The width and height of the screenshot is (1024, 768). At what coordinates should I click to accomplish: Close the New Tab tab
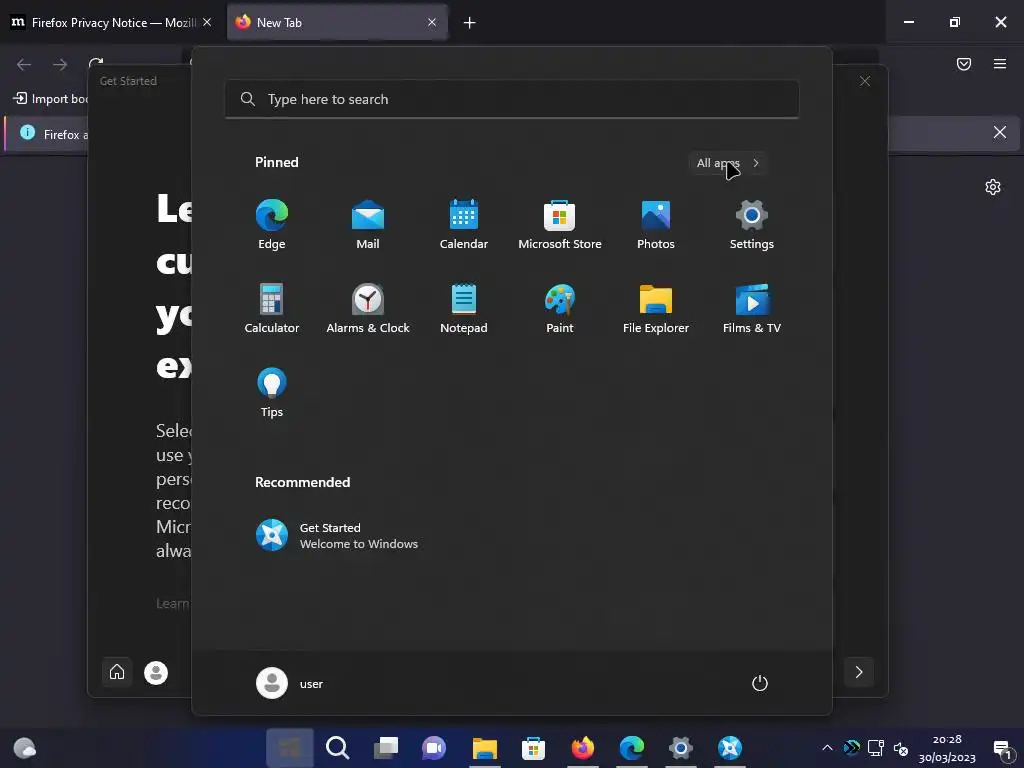432,22
